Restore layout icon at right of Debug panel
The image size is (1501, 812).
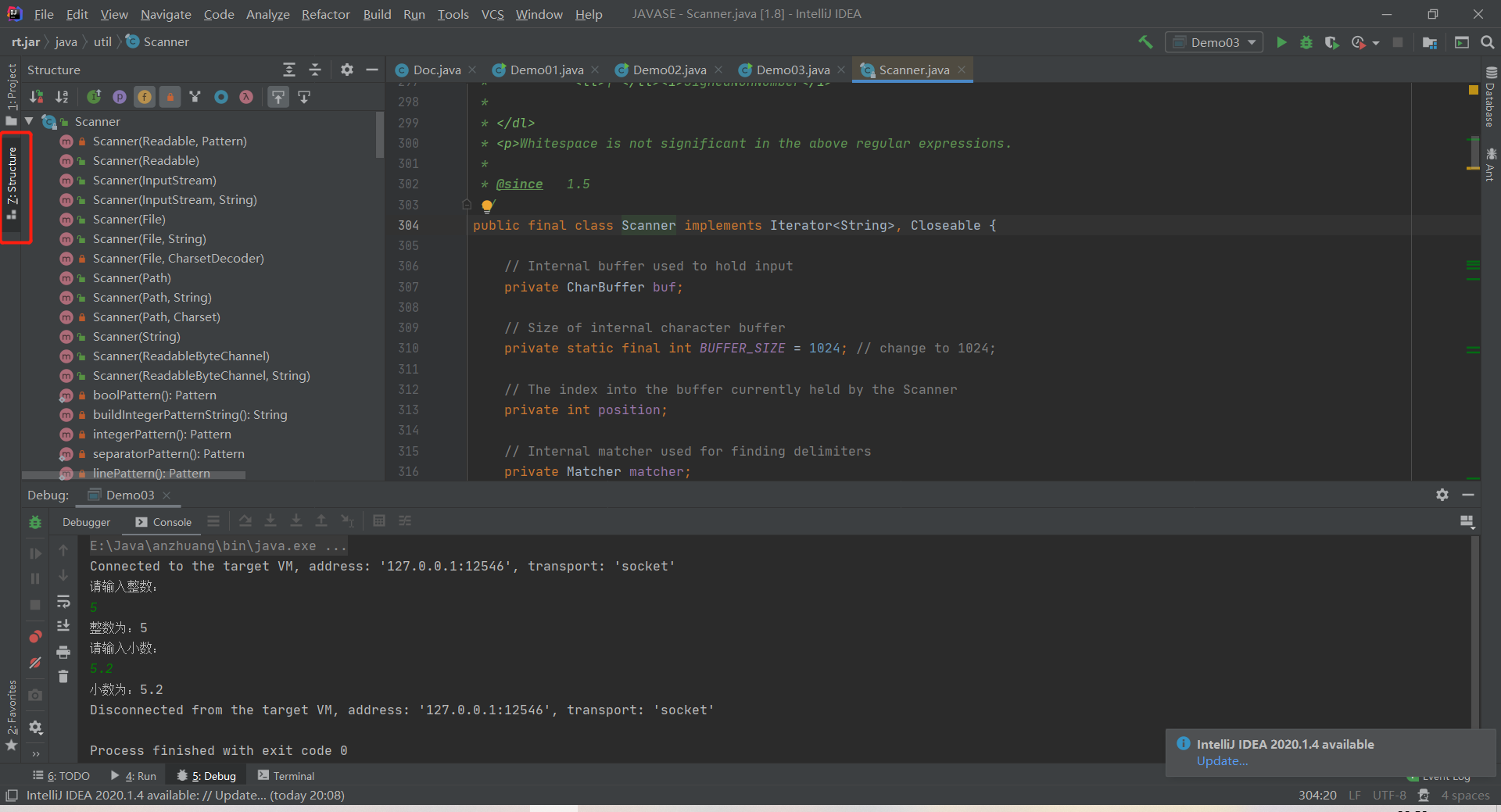click(x=1467, y=522)
